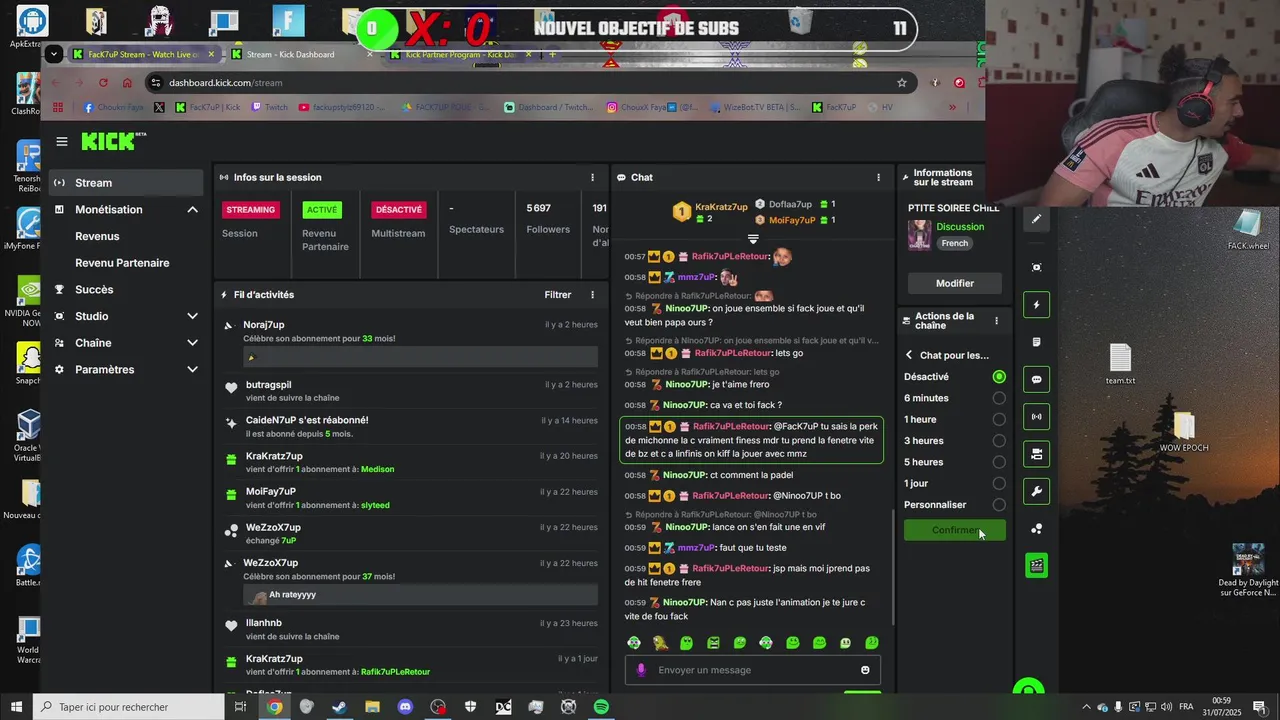Show hidden system tray icons

click(1086, 707)
